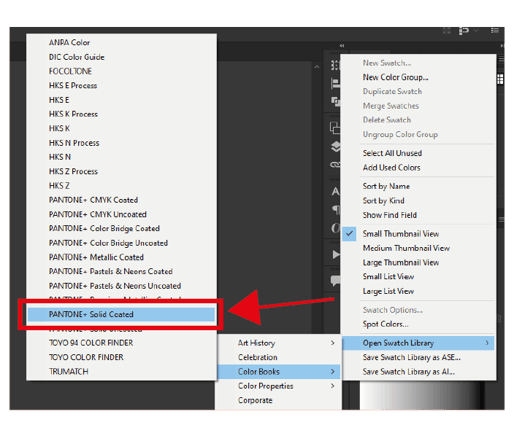The height and width of the screenshot is (425, 514).
Task: Select TOYO 94 COLOR FINDER book
Action: click(91, 343)
